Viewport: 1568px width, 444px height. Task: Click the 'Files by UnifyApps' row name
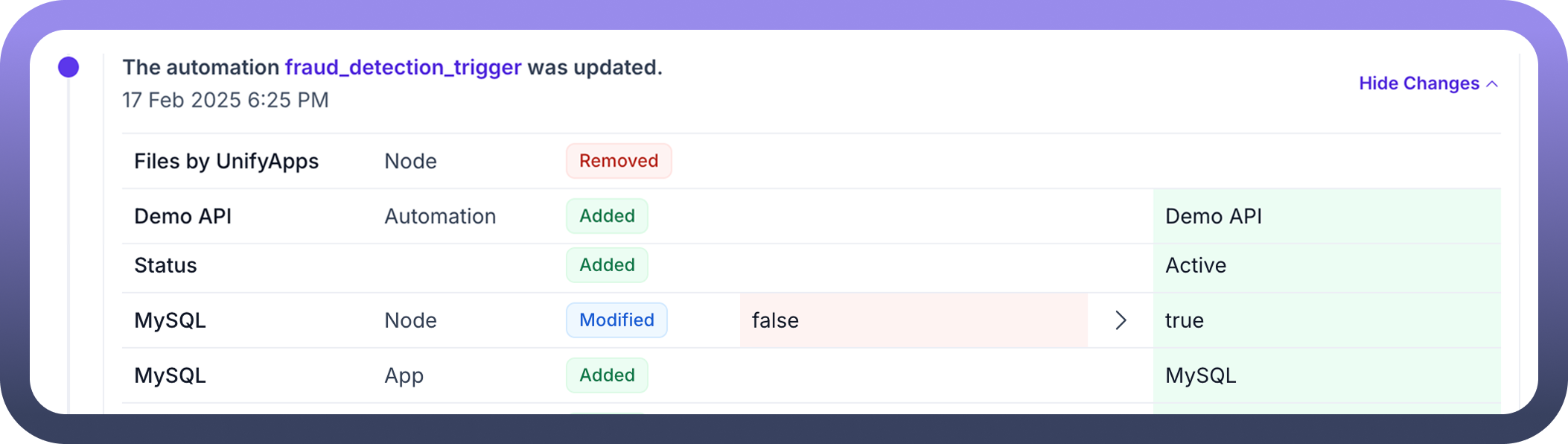(226, 161)
